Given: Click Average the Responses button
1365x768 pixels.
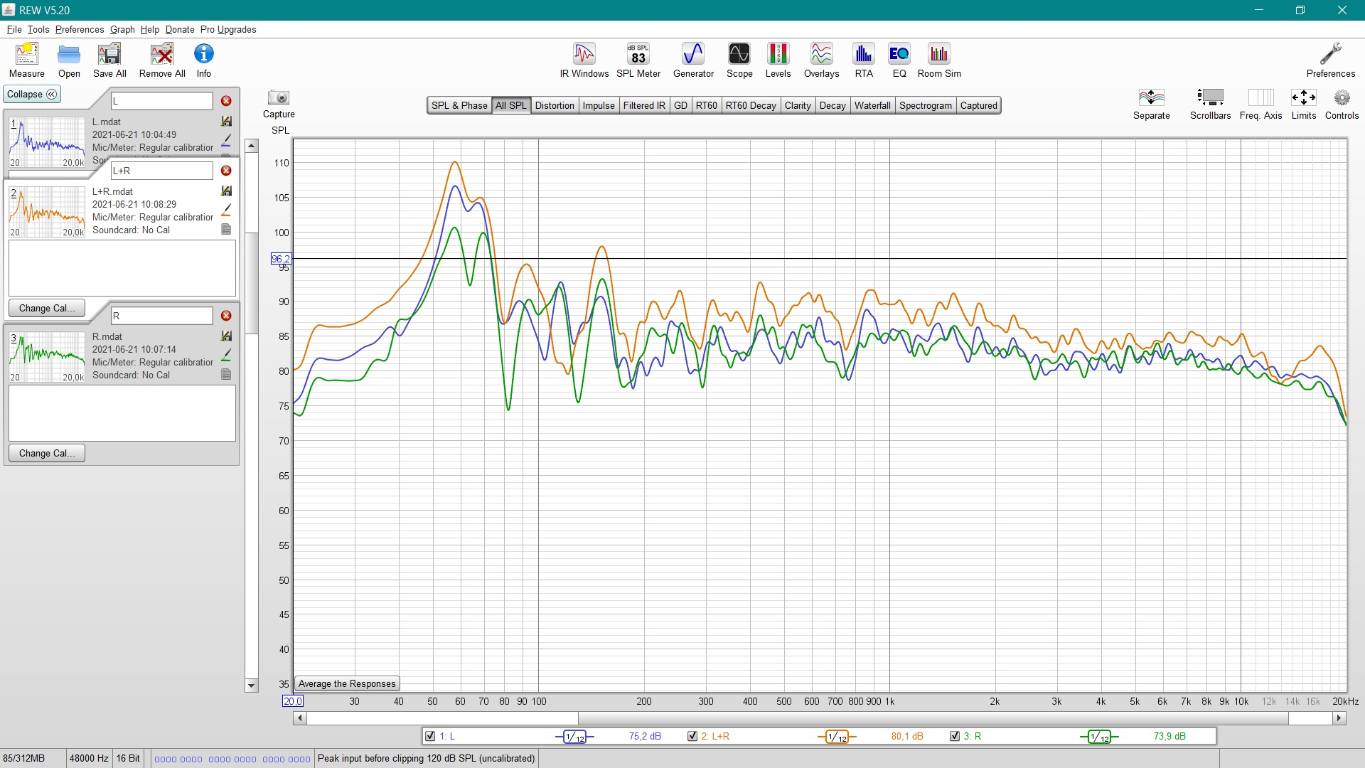Looking at the screenshot, I should point(347,684).
